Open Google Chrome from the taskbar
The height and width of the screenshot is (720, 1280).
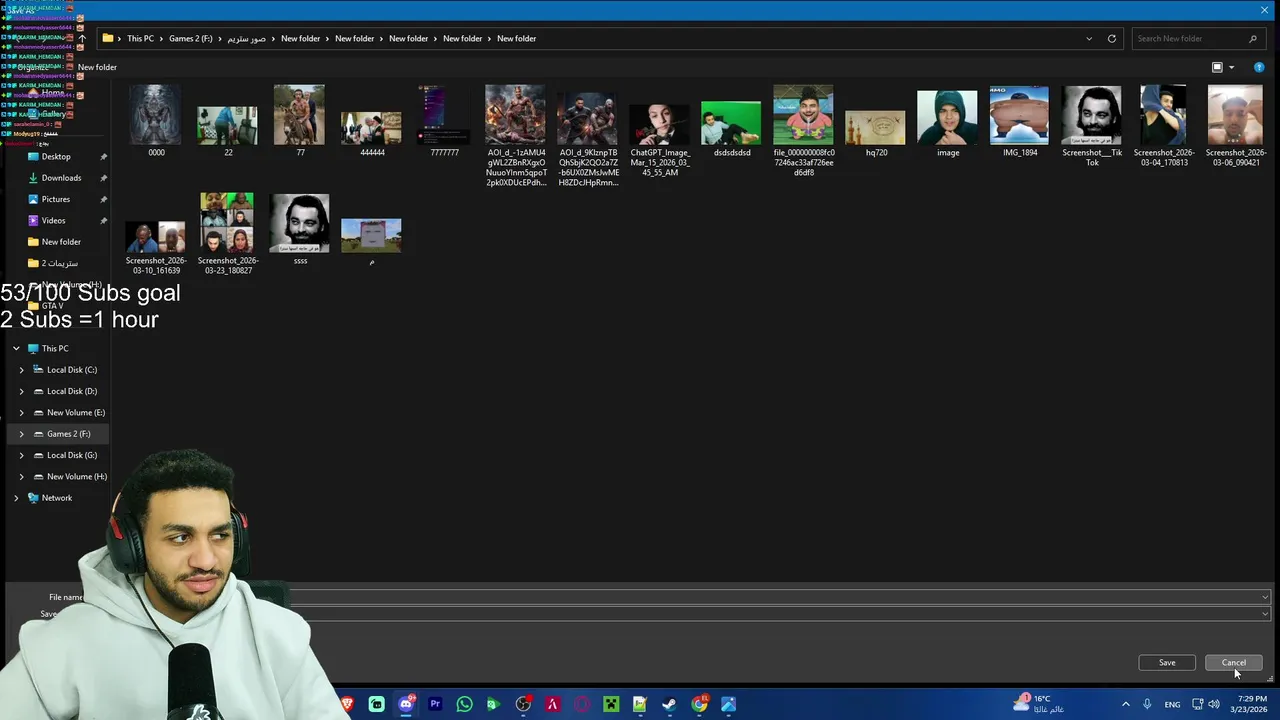[699, 704]
